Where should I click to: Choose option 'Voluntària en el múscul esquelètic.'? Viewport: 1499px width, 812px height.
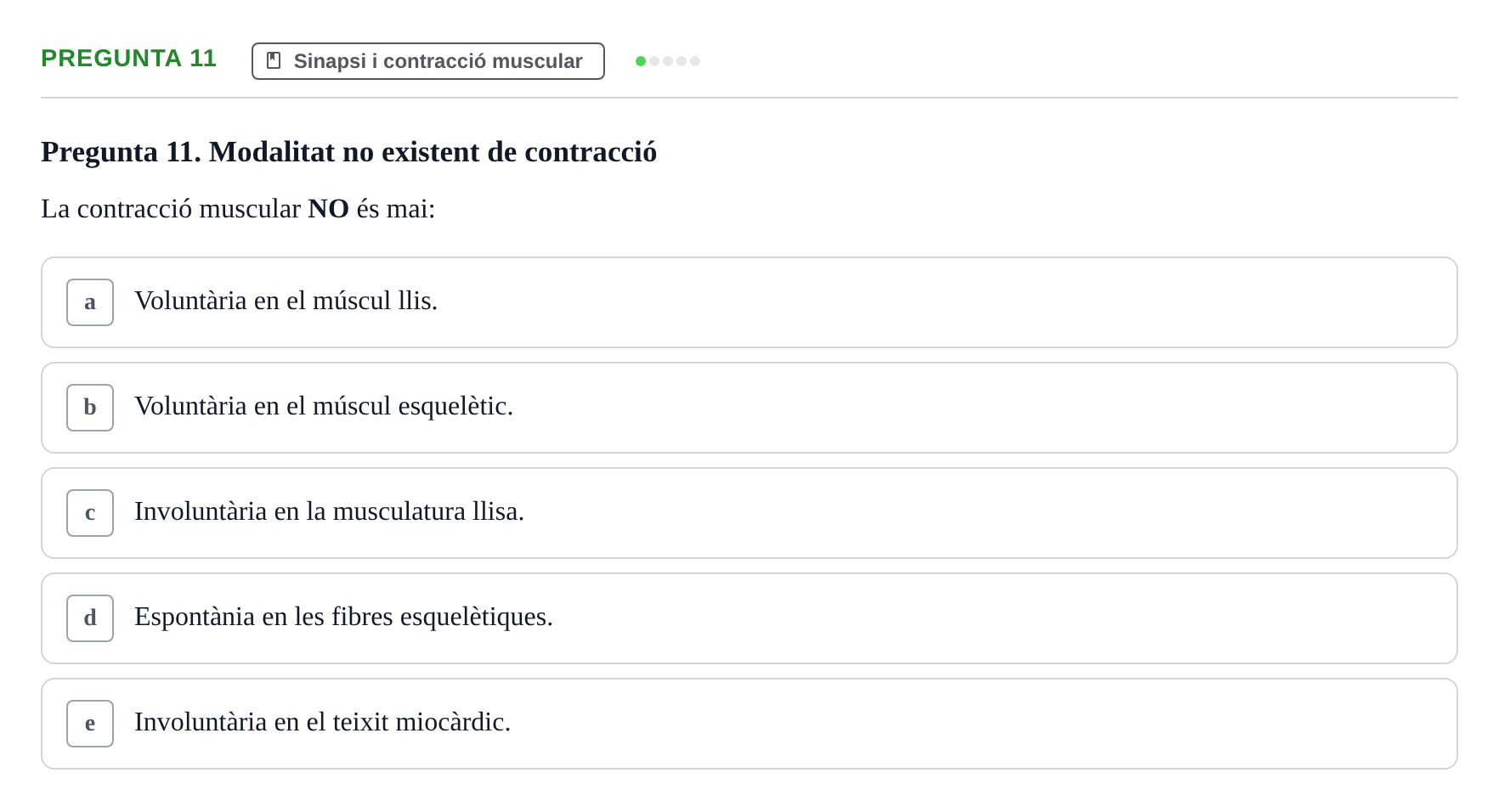click(x=749, y=408)
